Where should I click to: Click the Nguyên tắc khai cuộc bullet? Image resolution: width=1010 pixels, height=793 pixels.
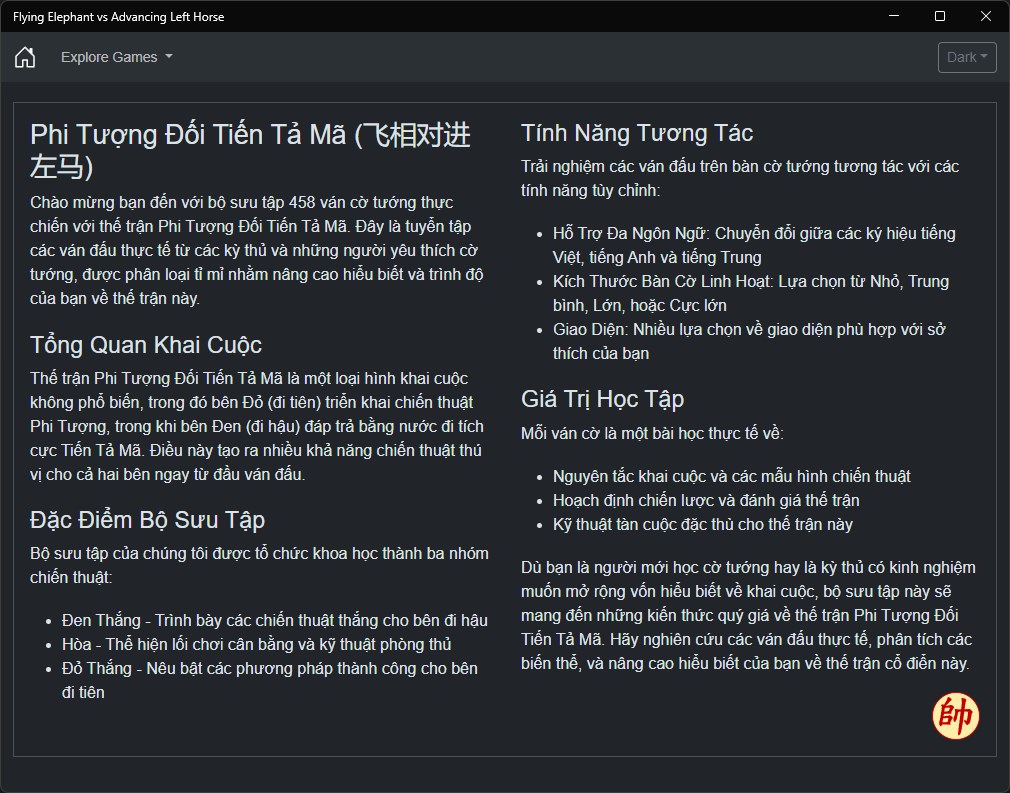click(732, 476)
